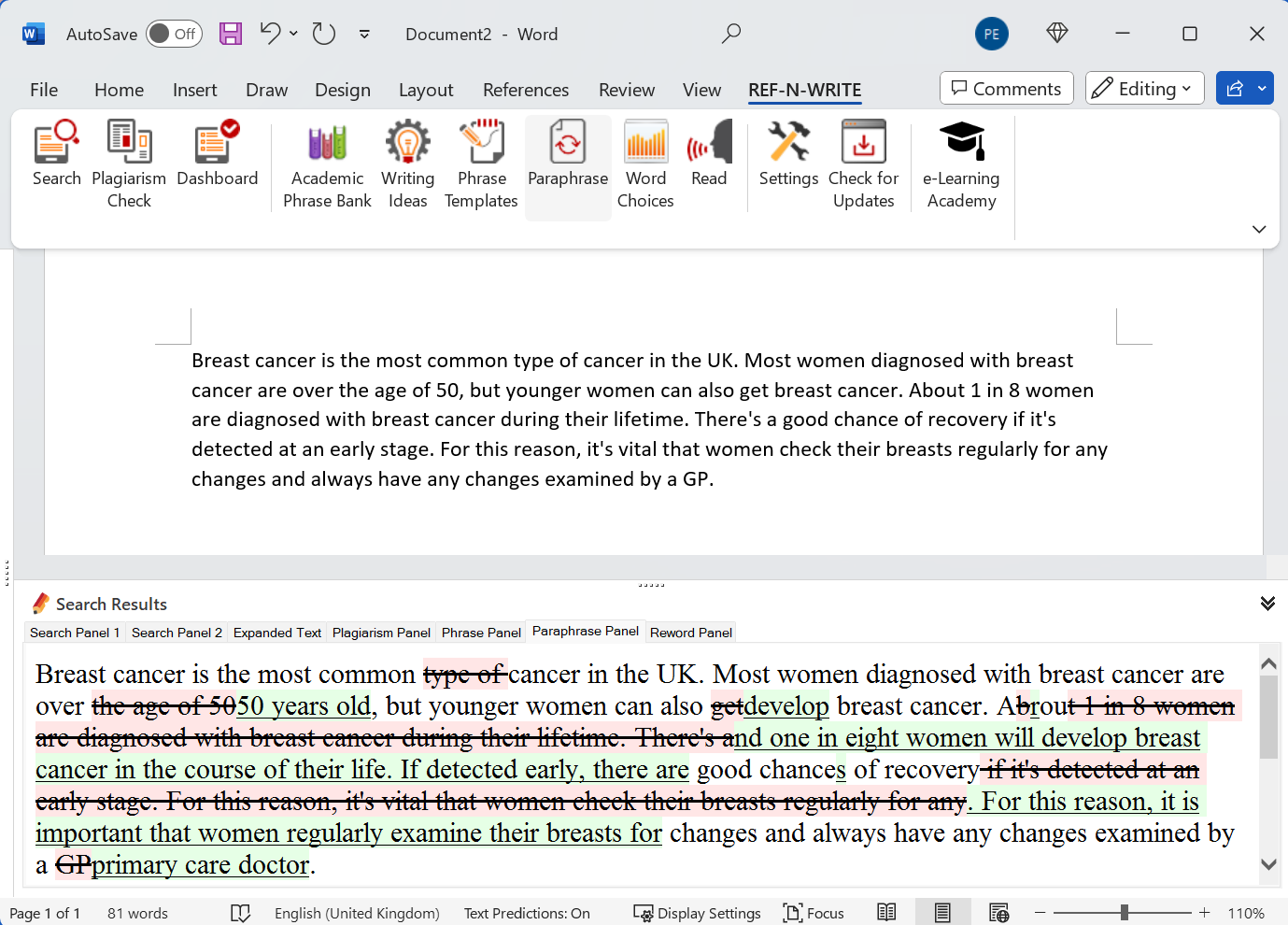Open the Review ribbon tab

click(x=627, y=89)
